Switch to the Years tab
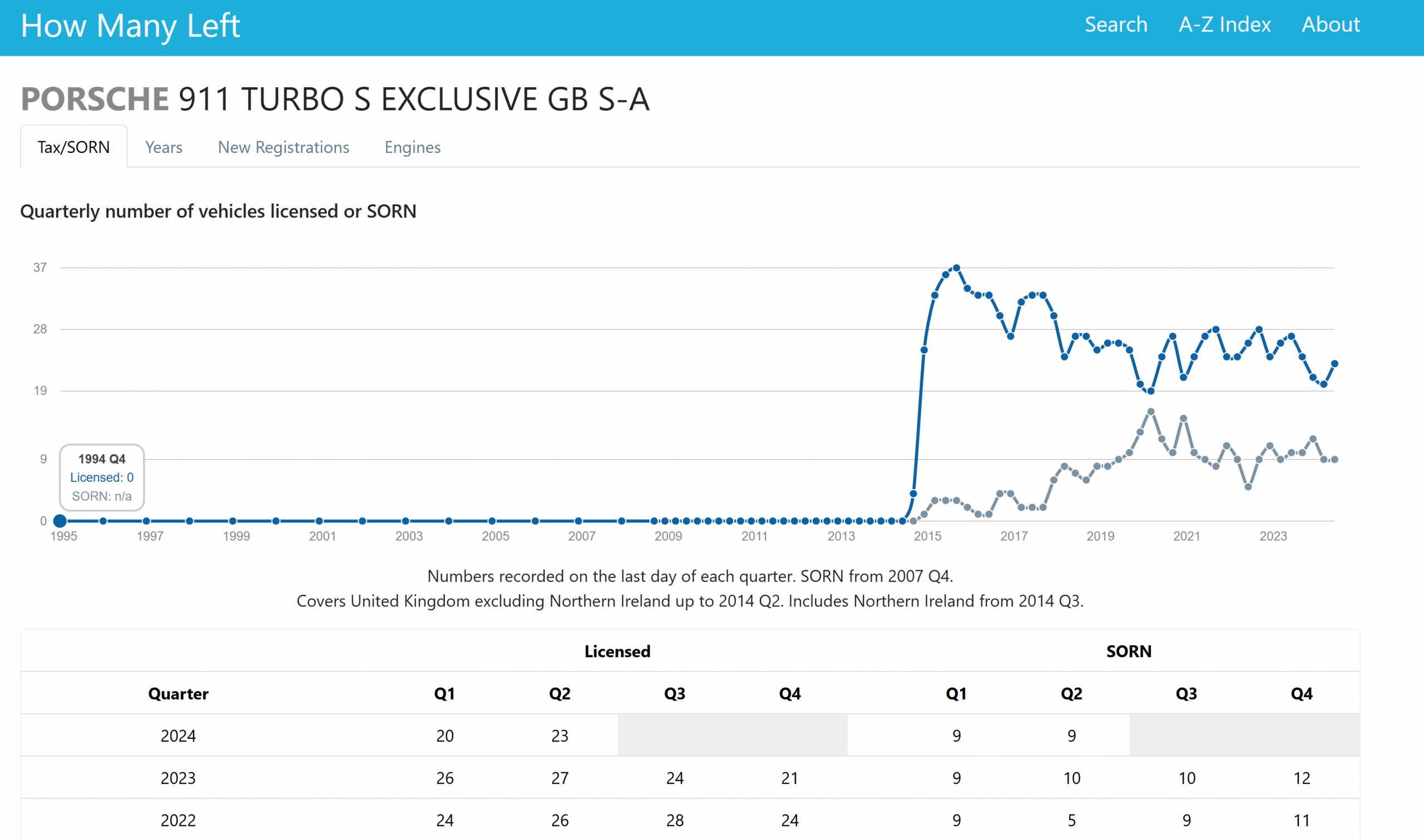 coord(164,147)
